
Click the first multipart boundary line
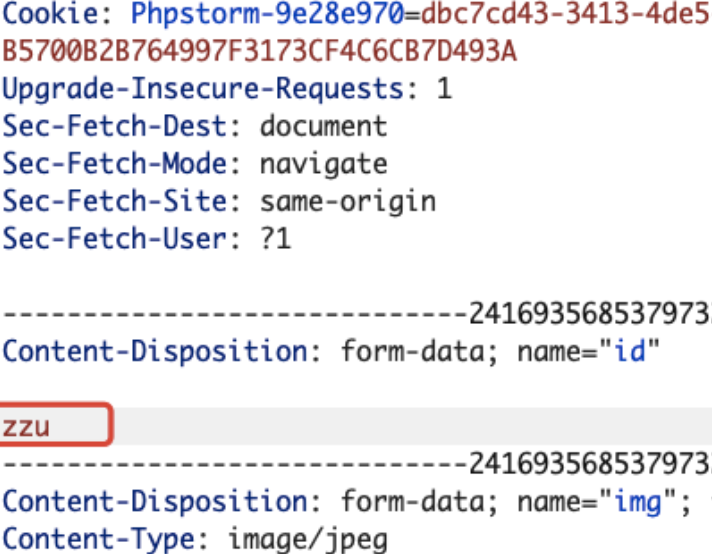tap(355, 315)
